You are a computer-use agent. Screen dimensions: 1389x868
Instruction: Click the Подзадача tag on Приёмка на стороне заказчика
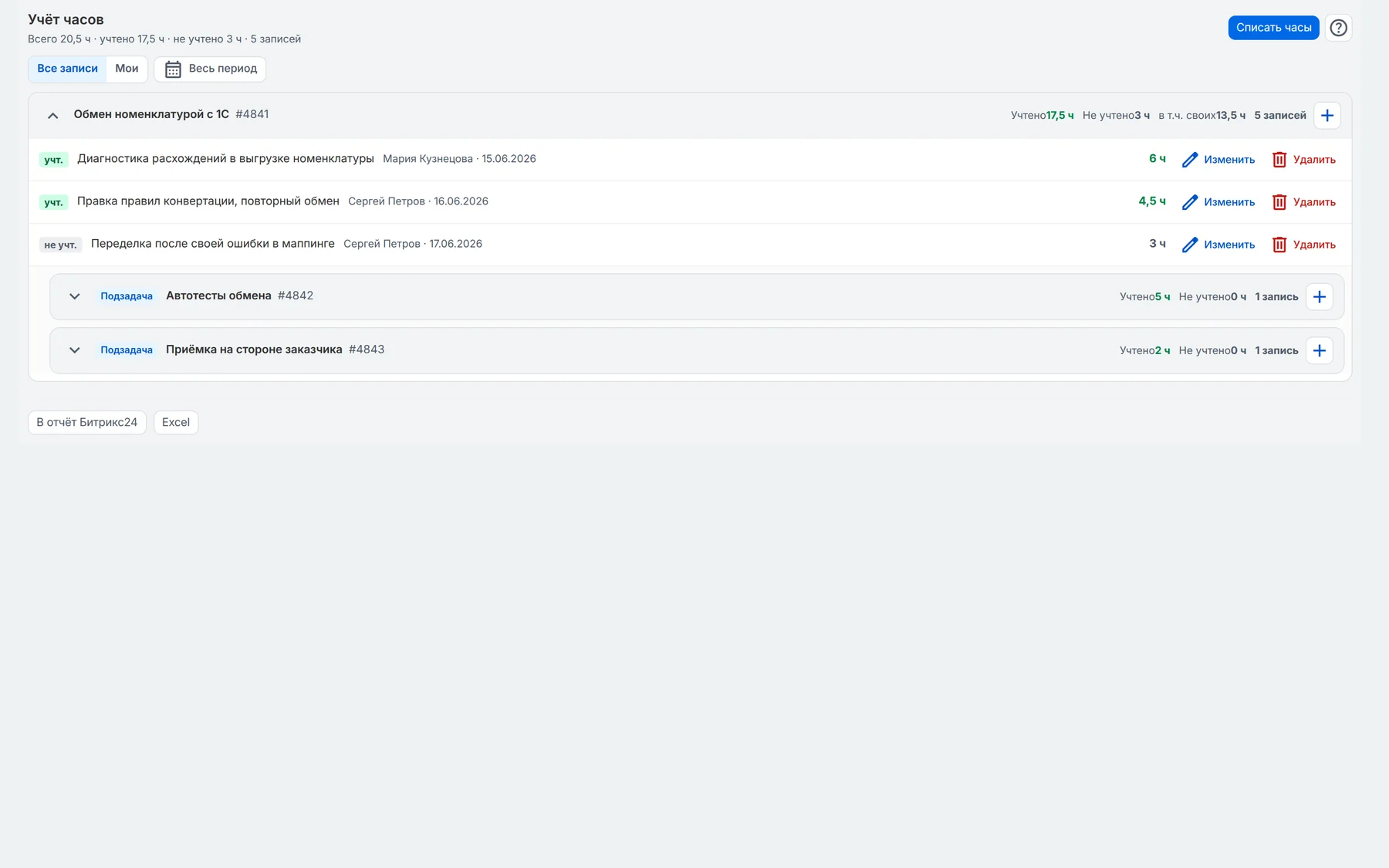point(127,350)
